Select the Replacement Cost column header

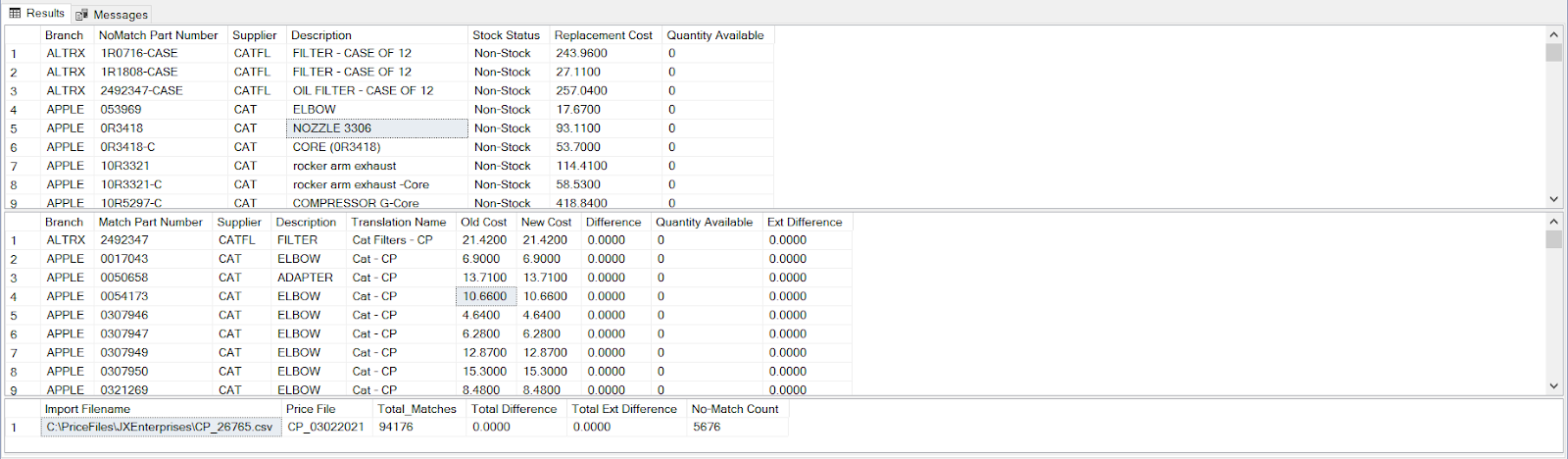[606, 35]
